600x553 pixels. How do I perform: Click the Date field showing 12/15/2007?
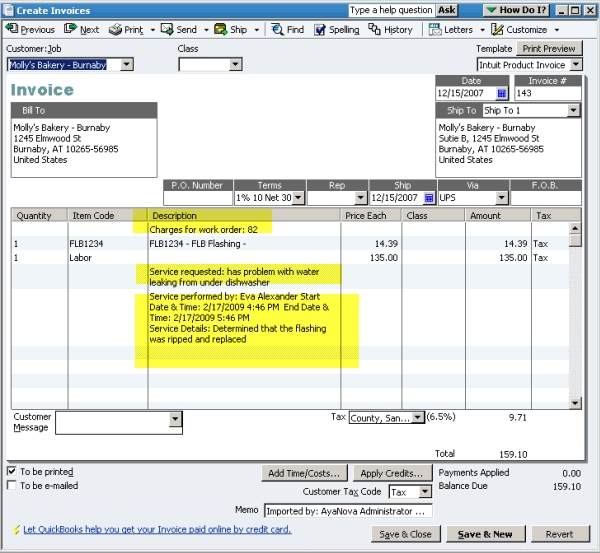466,93
